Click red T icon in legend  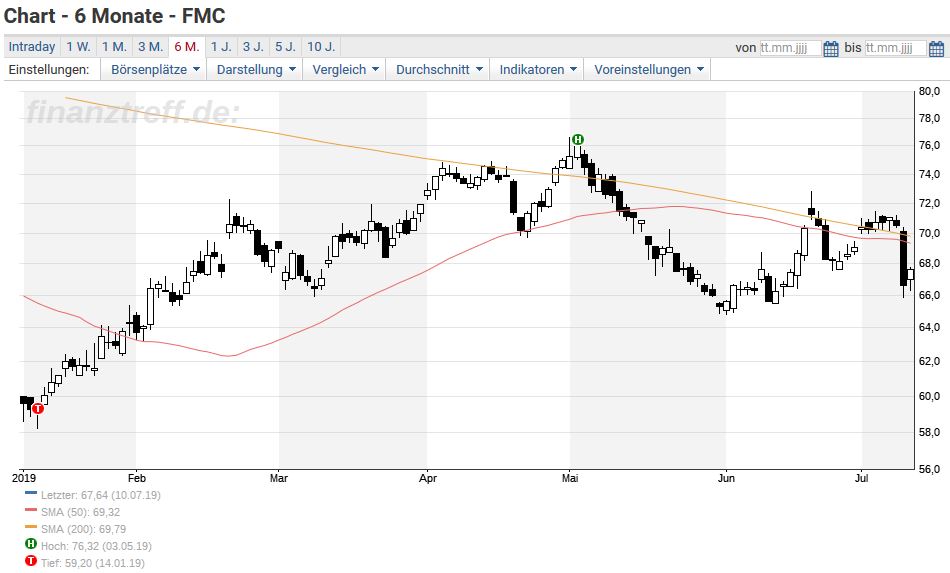tap(31, 561)
